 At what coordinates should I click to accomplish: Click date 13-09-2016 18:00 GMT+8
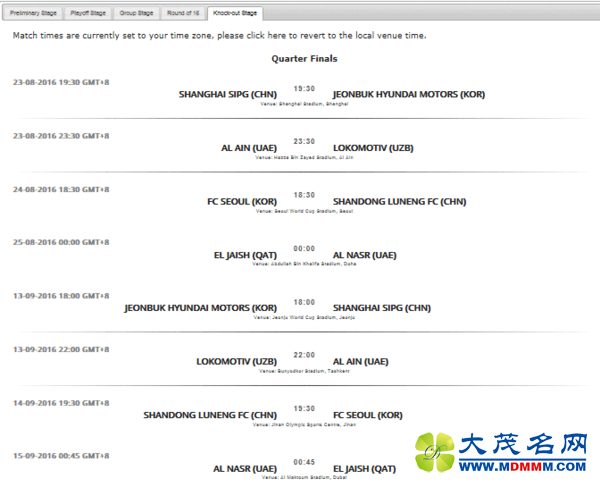coord(61,296)
